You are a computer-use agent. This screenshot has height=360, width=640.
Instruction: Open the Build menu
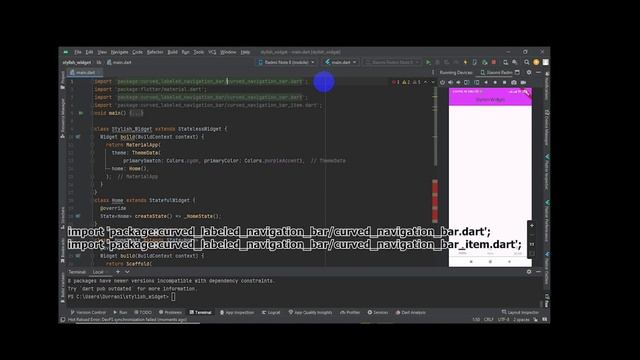coord(173,52)
